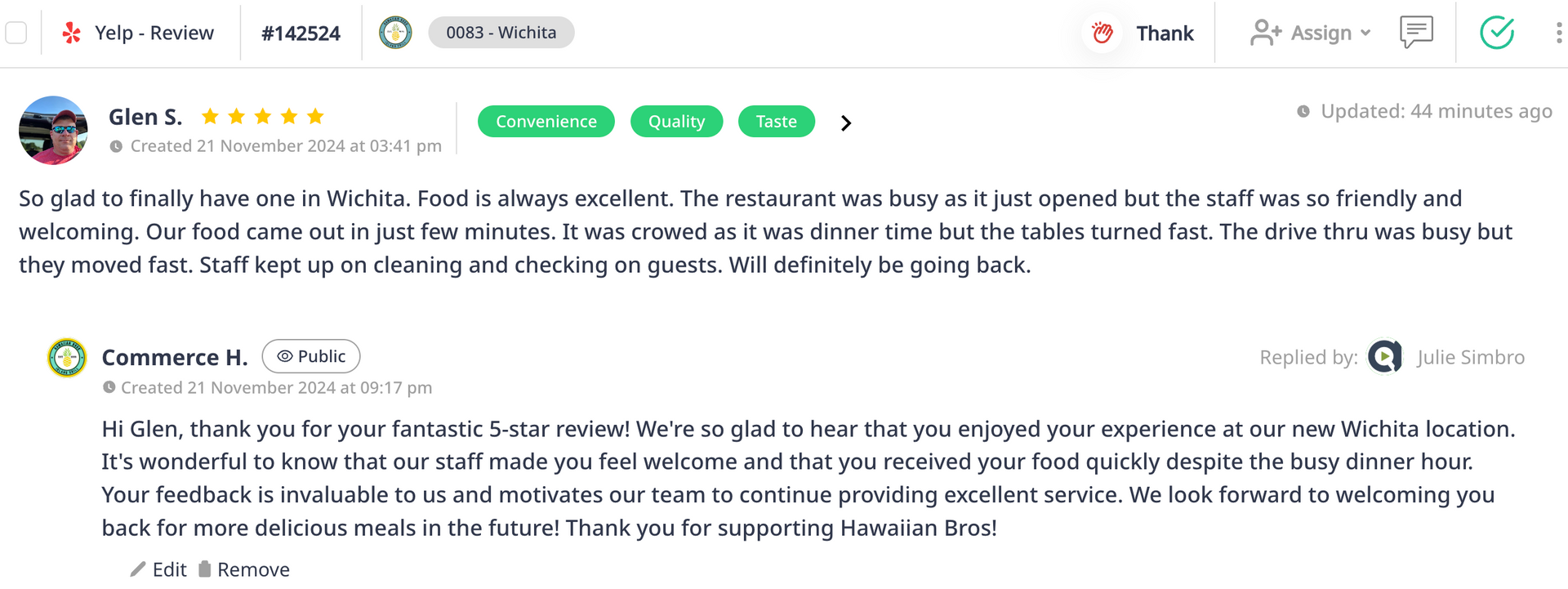The width and height of the screenshot is (1568, 589).
Task: Open the comment note icon
Action: (x=1416, y=33)
